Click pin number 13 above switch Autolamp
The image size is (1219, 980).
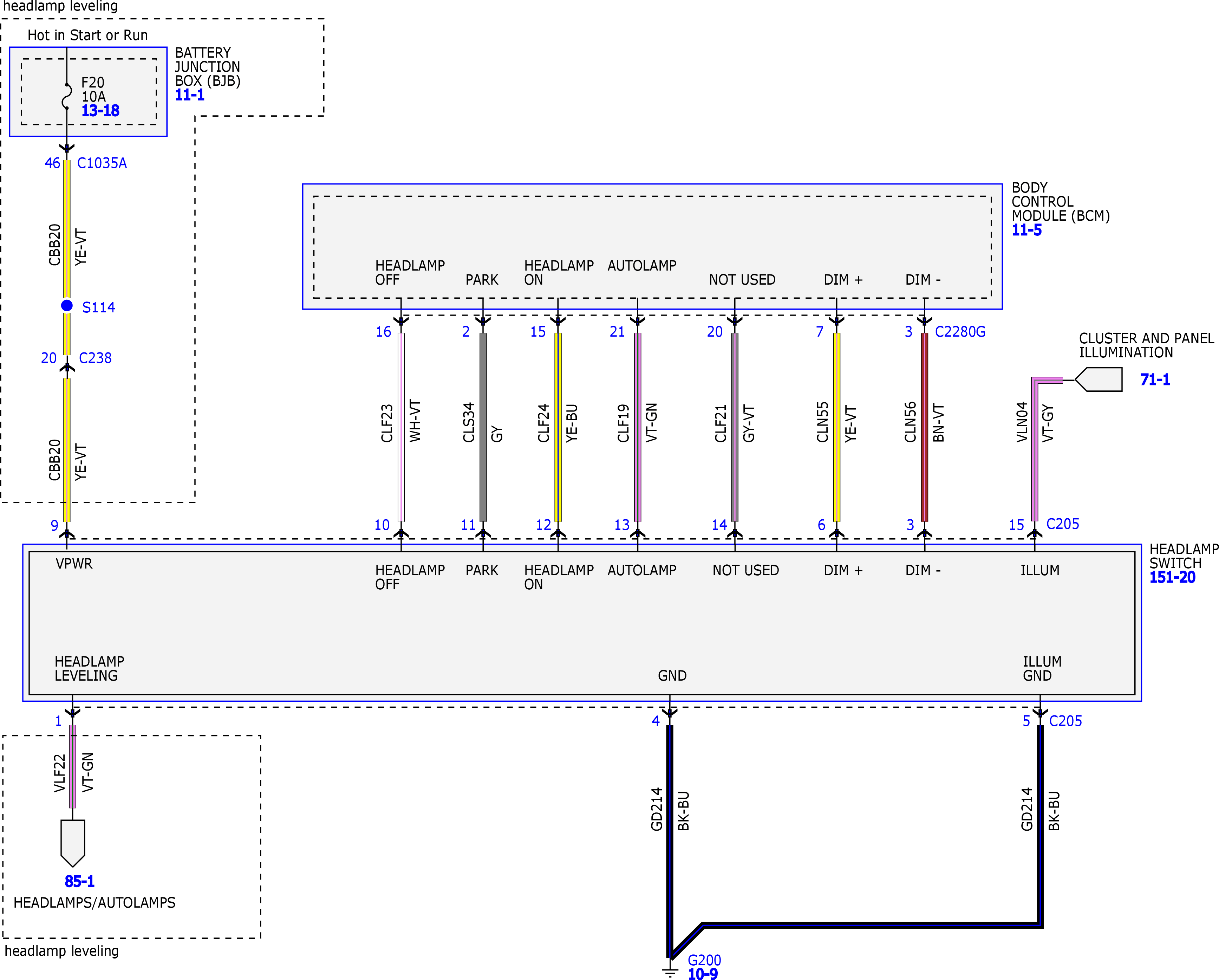click(622, 525)
